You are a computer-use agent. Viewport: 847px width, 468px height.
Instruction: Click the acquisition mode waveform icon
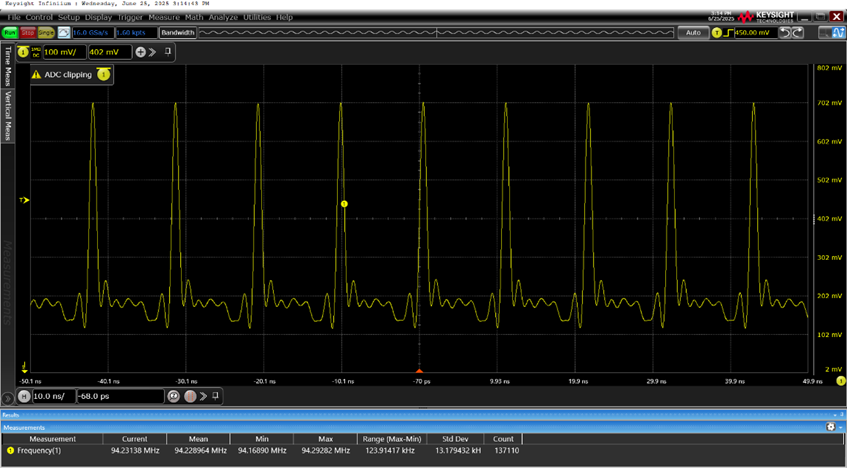tap(64, 33)
